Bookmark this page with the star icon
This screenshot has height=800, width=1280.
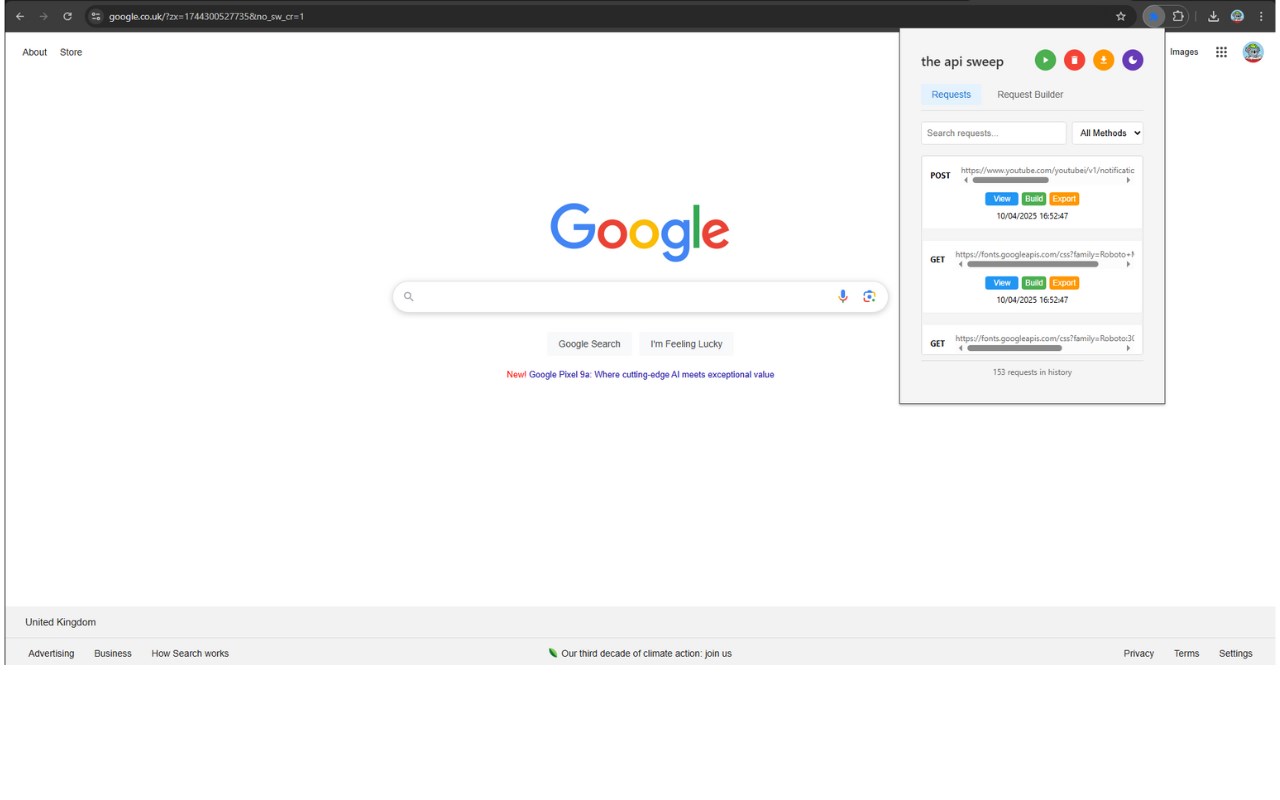point(1121,16)
